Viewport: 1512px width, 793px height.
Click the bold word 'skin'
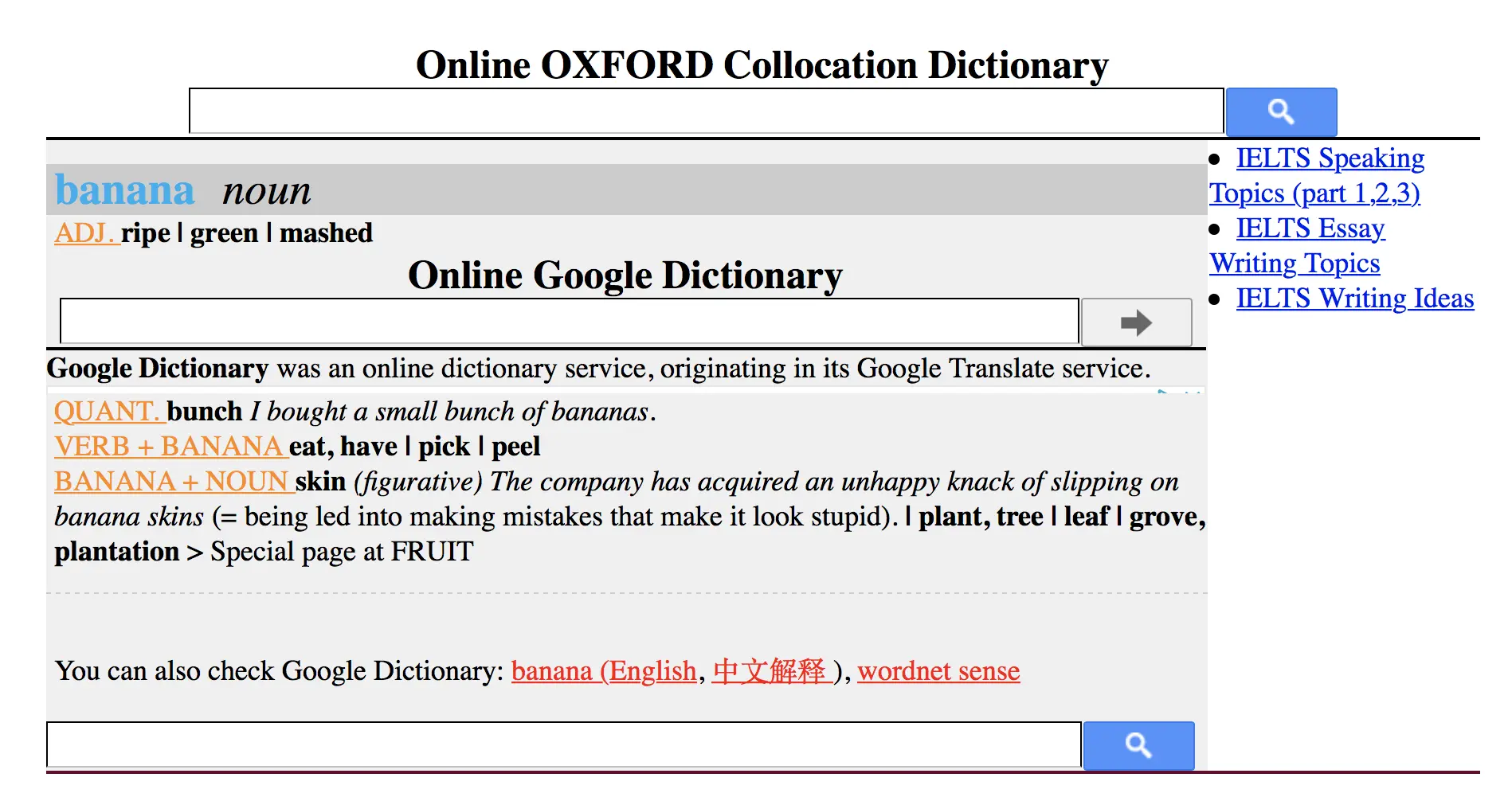coord(320,481)
